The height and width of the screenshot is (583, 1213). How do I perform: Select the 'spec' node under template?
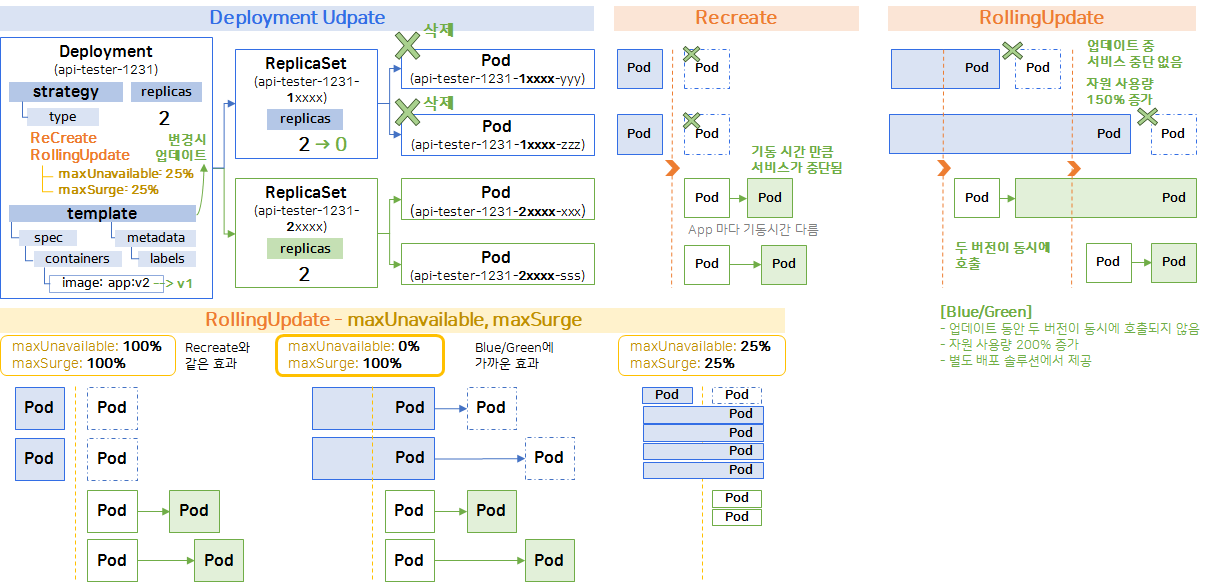point(48,238)
